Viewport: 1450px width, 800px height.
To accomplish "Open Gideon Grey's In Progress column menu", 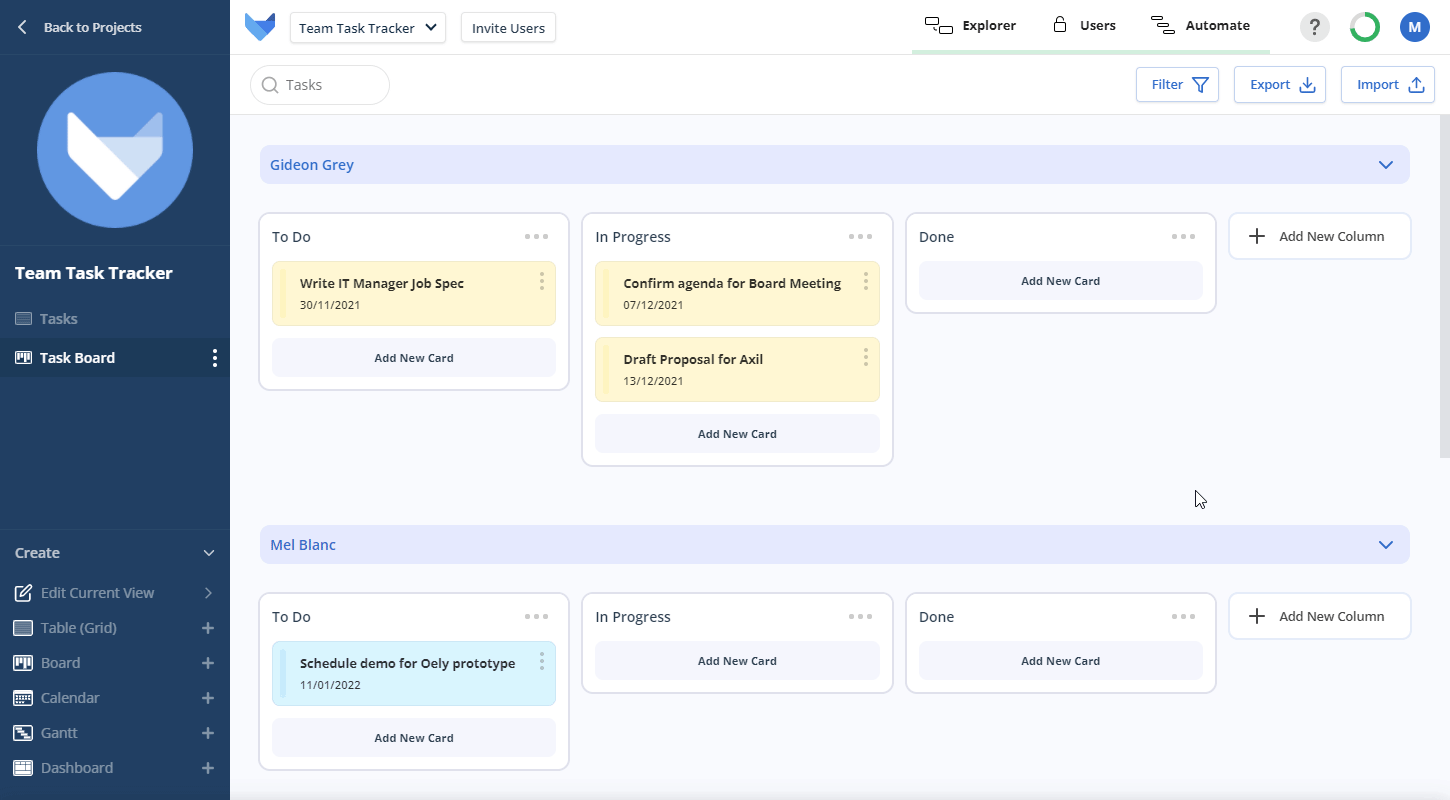I will (860, 237).
